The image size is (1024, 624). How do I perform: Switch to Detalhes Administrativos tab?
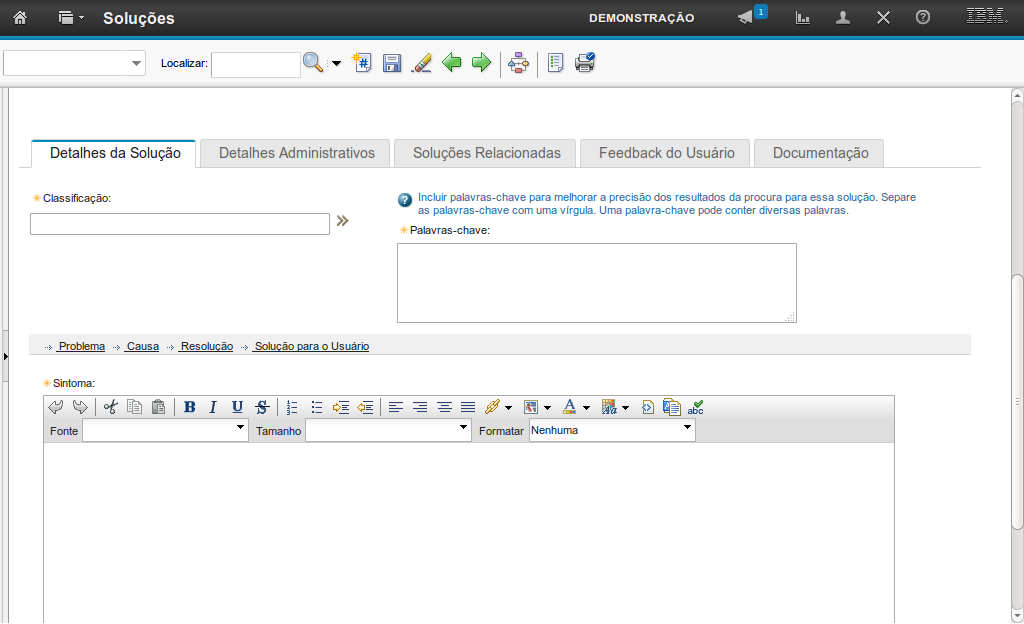(x=297, y=153)
